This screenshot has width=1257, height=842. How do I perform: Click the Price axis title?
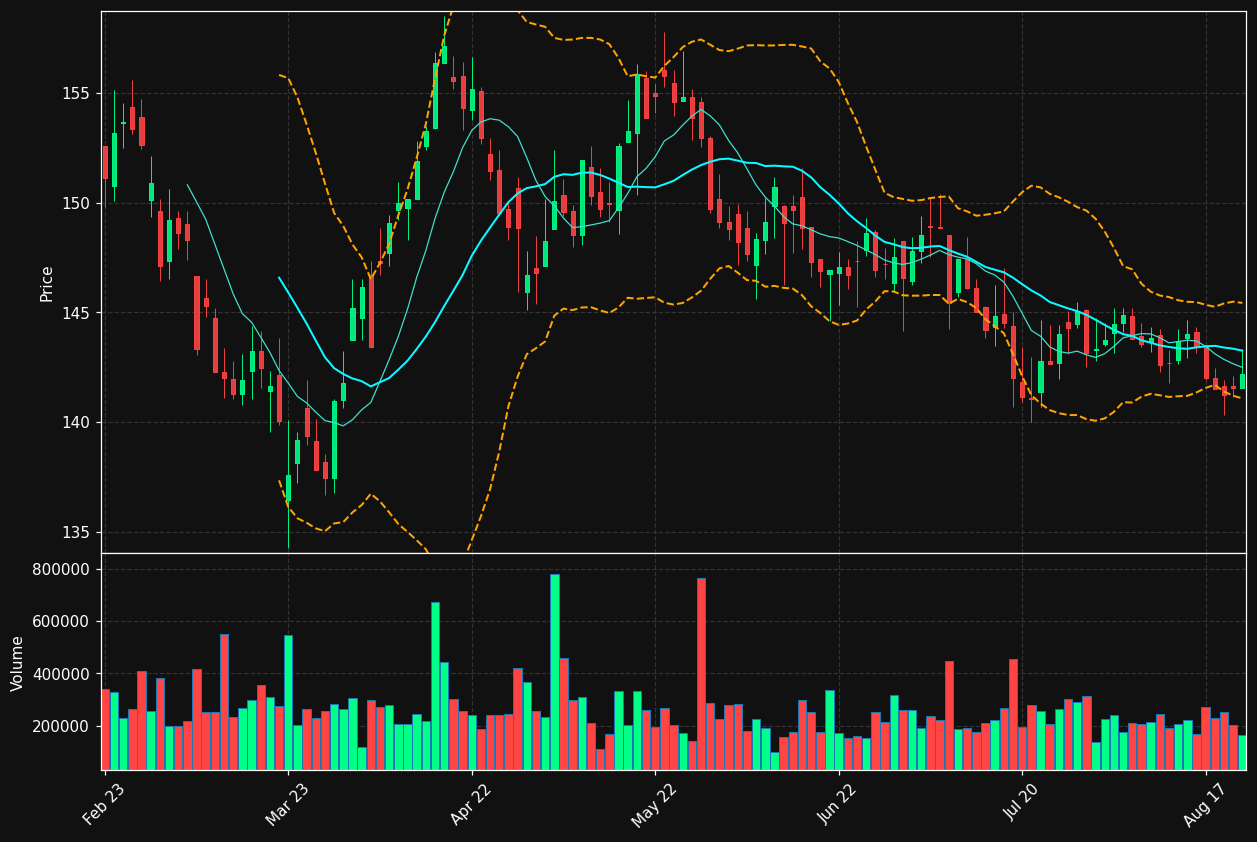tap(47, 283)
